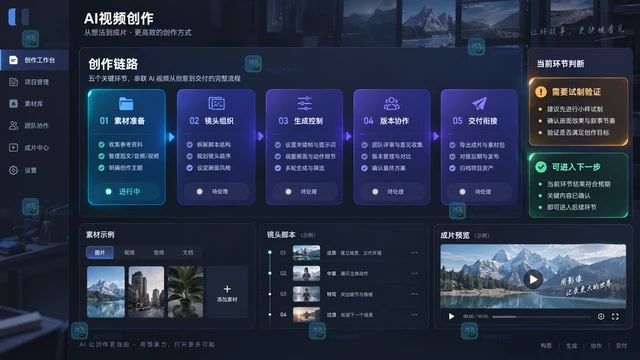The height and width of the screenshot is (360, 640).
Task: Click the folder icon on the 素材准备 card
Action: pyautogui.click(x=126, y=104)
